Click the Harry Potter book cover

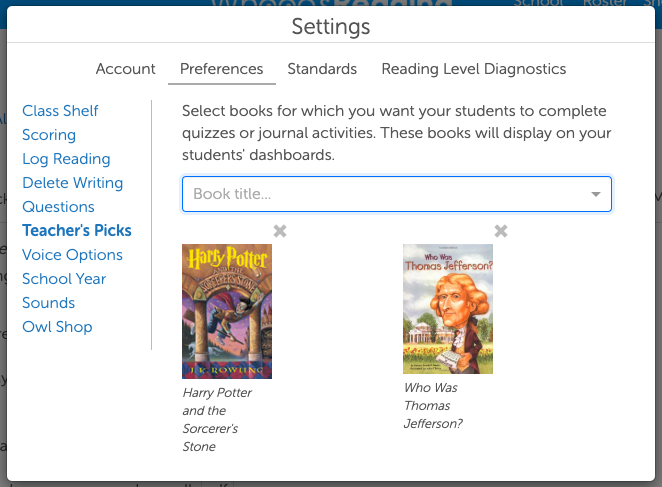coord(227,311)
